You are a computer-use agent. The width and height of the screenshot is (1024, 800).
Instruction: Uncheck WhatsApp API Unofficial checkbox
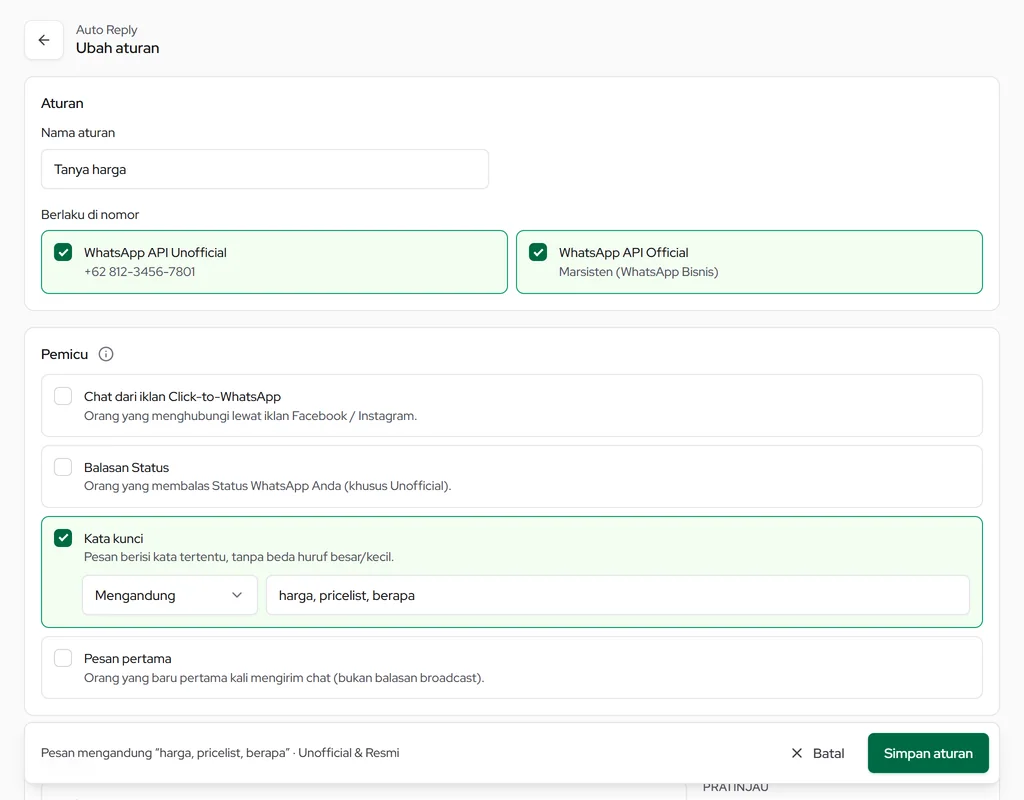63,252
